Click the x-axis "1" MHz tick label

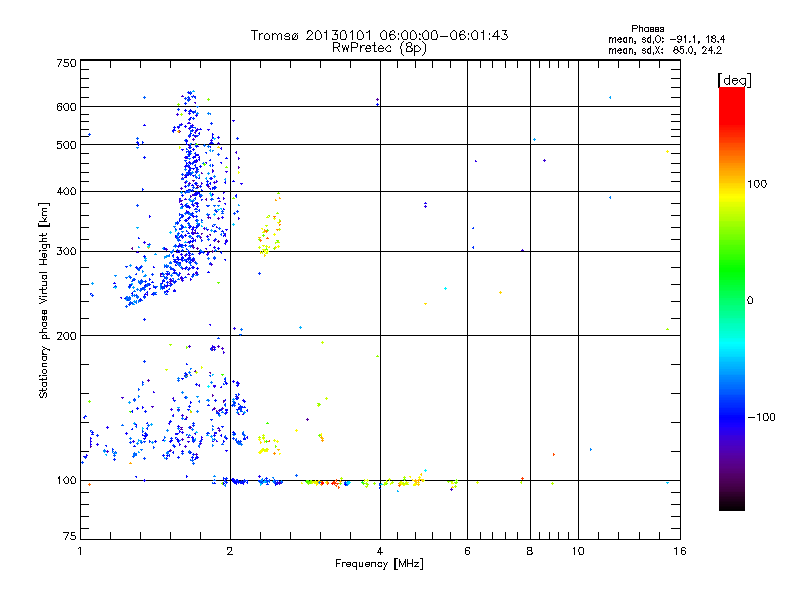coord(80,551)
